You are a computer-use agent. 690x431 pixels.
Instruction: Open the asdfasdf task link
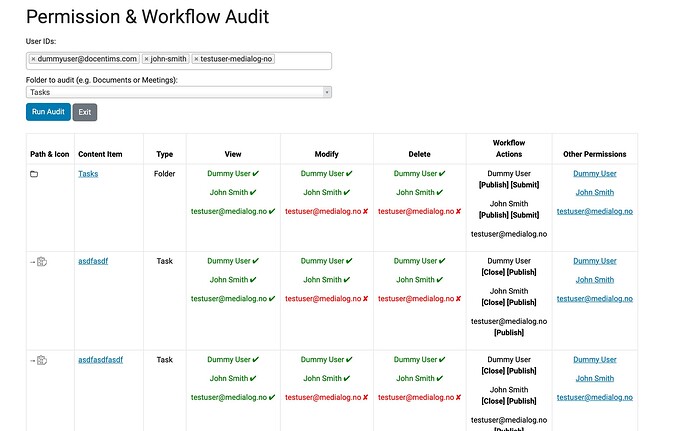(x=93, y=261)
